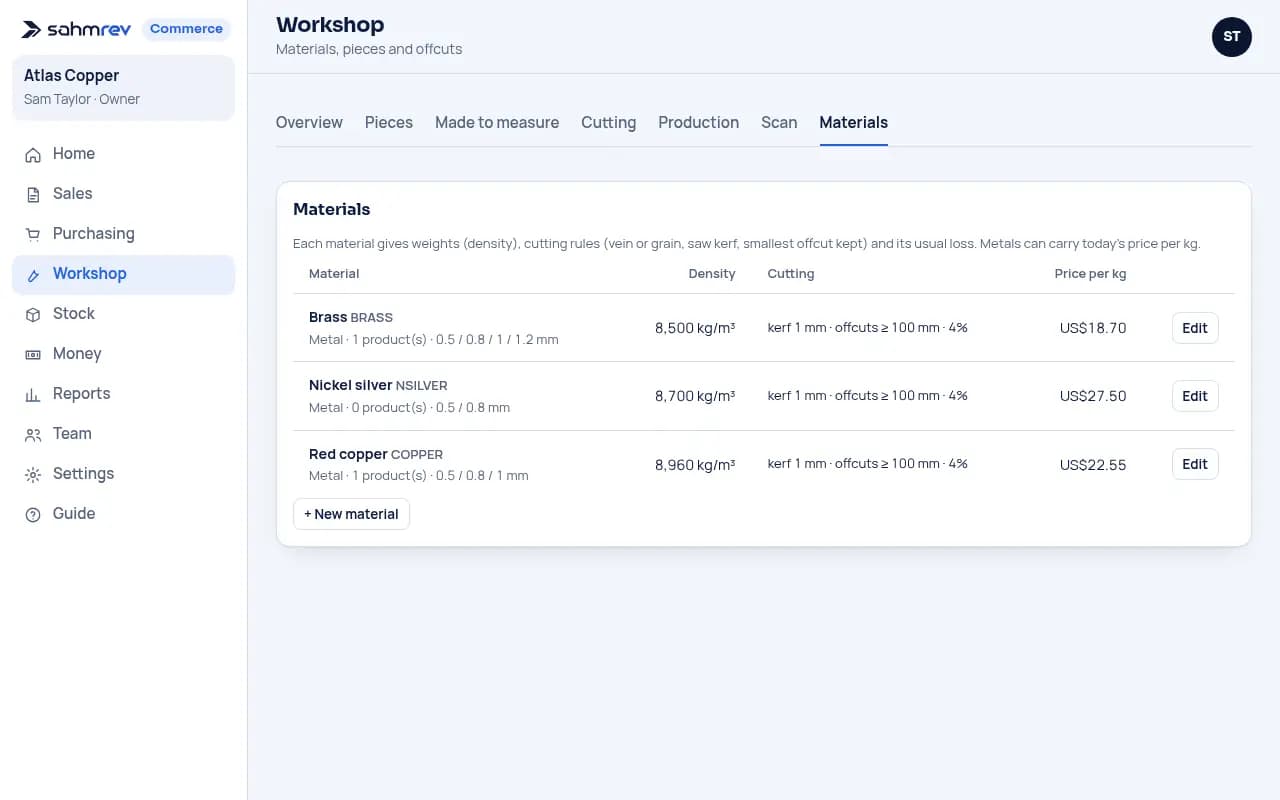
Task: Click the density value 8,960 kg/m³
Action: [x=695, y=464]
